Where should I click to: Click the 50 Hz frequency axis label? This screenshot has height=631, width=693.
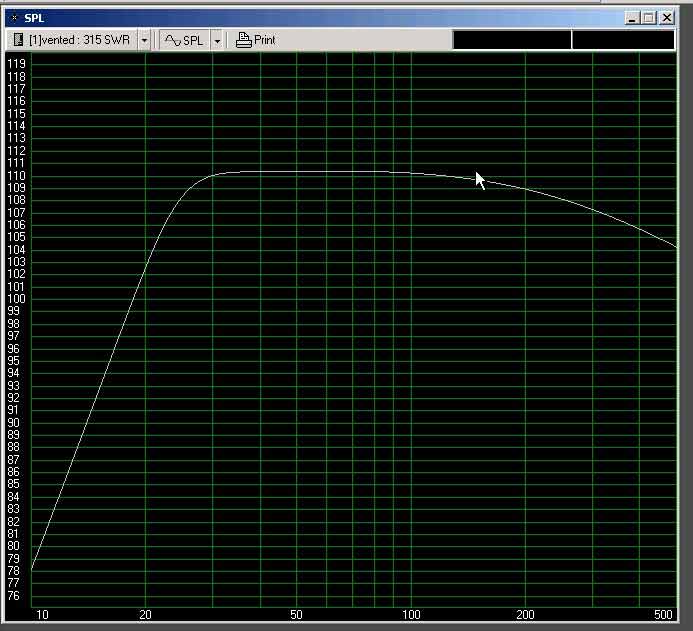(296, 615)
